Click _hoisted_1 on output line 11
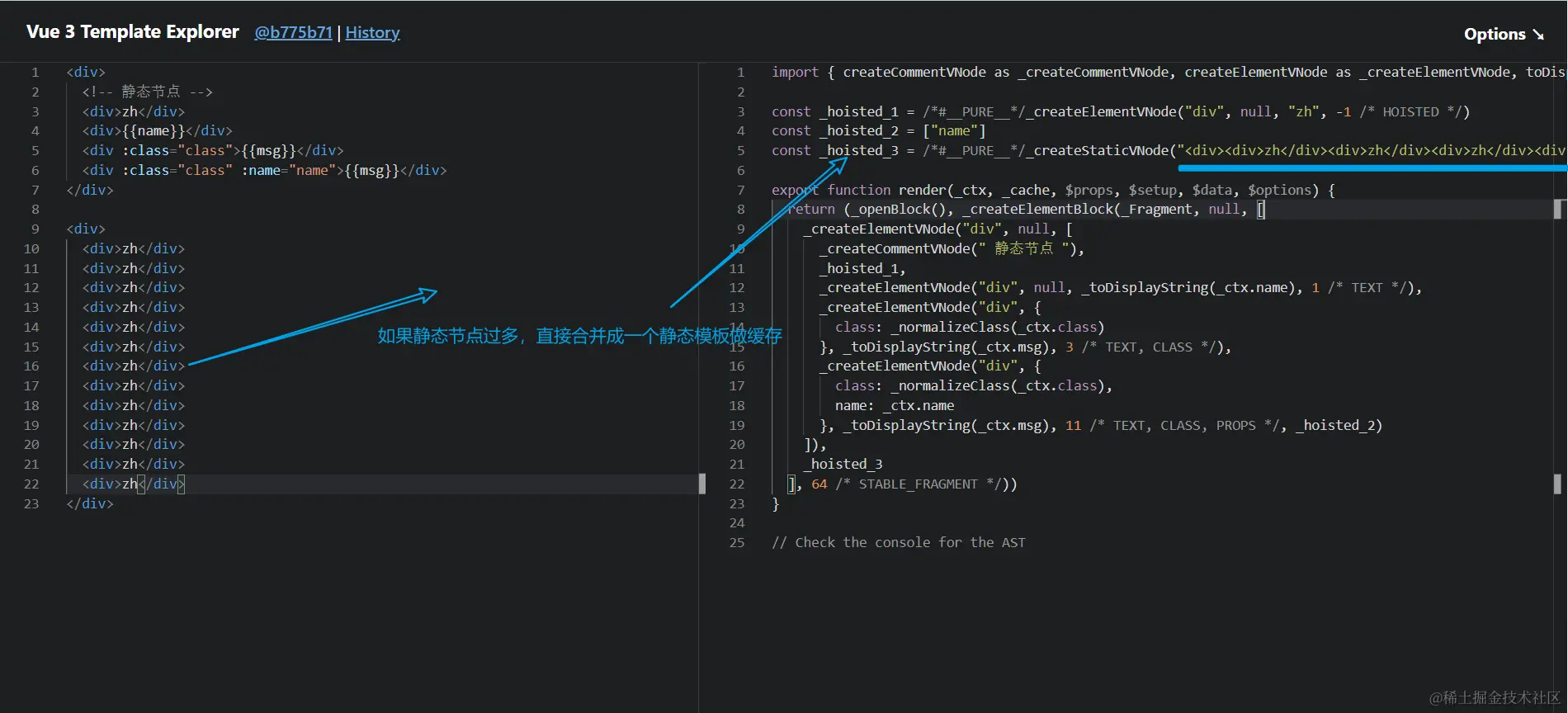The height and width of the screenshot is (713, 1568). (862, 268)
